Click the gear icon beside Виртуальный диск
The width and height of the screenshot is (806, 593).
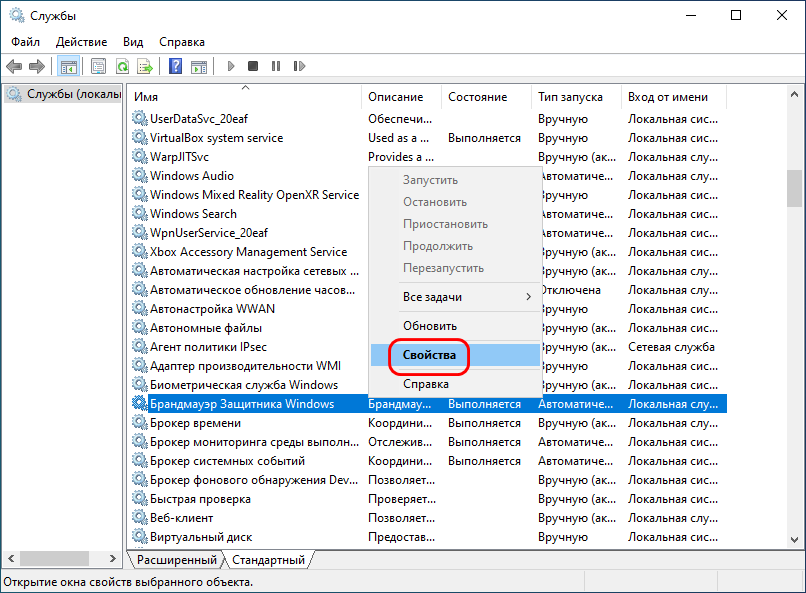[x=139, y=536]
